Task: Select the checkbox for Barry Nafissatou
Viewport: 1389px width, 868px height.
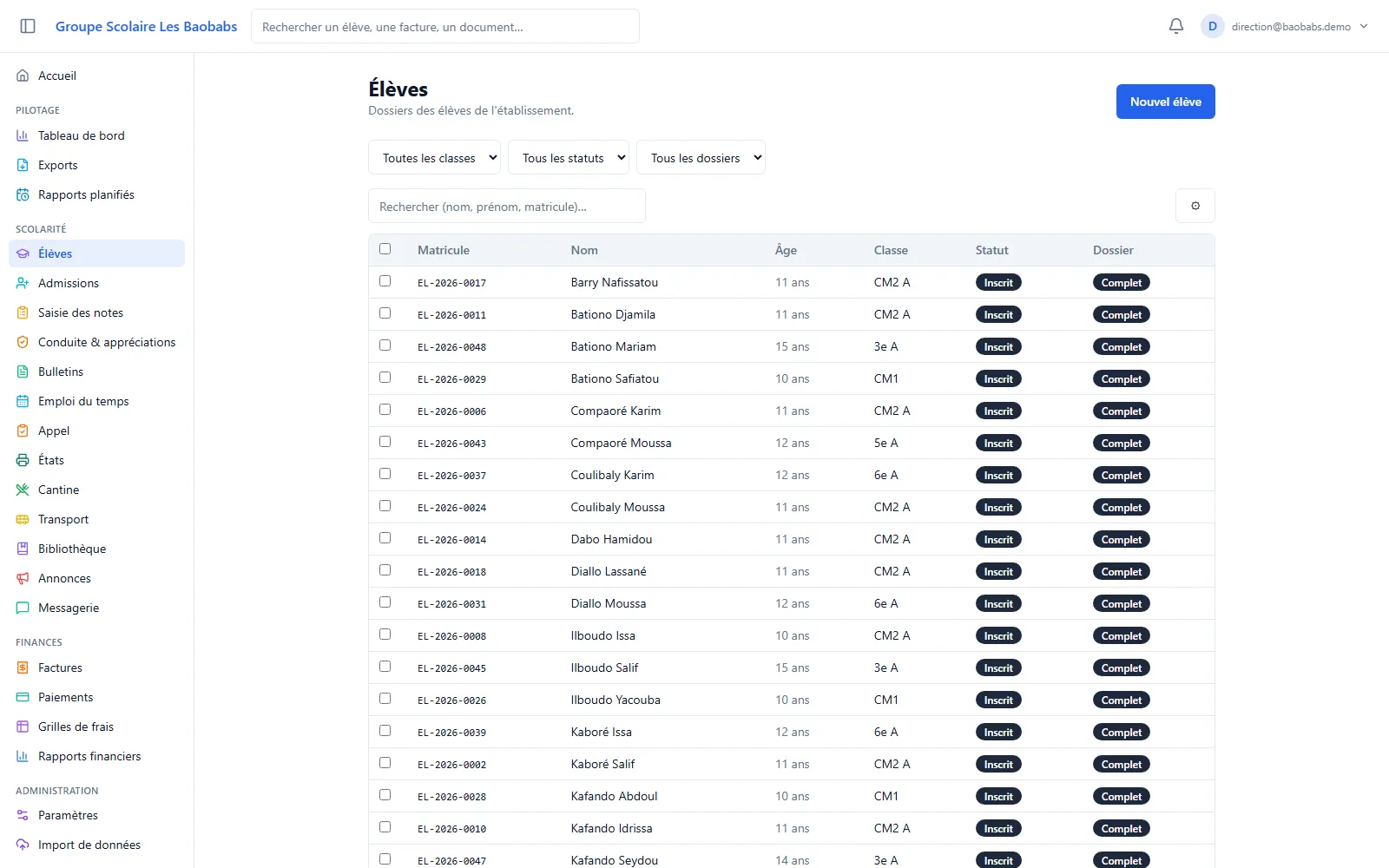Action: point(385,281)
